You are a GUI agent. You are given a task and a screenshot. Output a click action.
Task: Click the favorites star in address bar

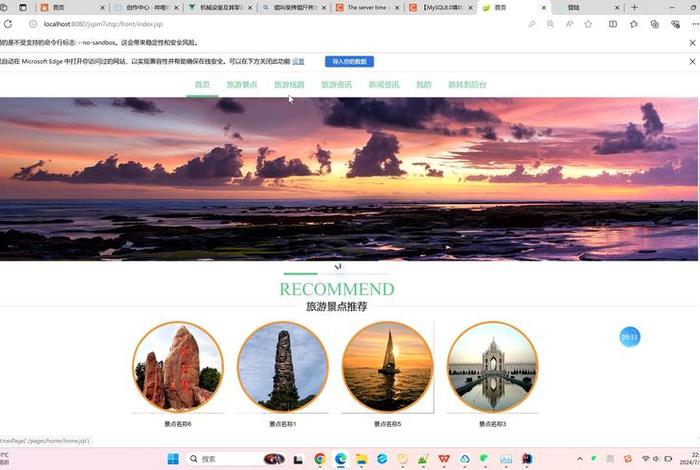click(588, 23)
